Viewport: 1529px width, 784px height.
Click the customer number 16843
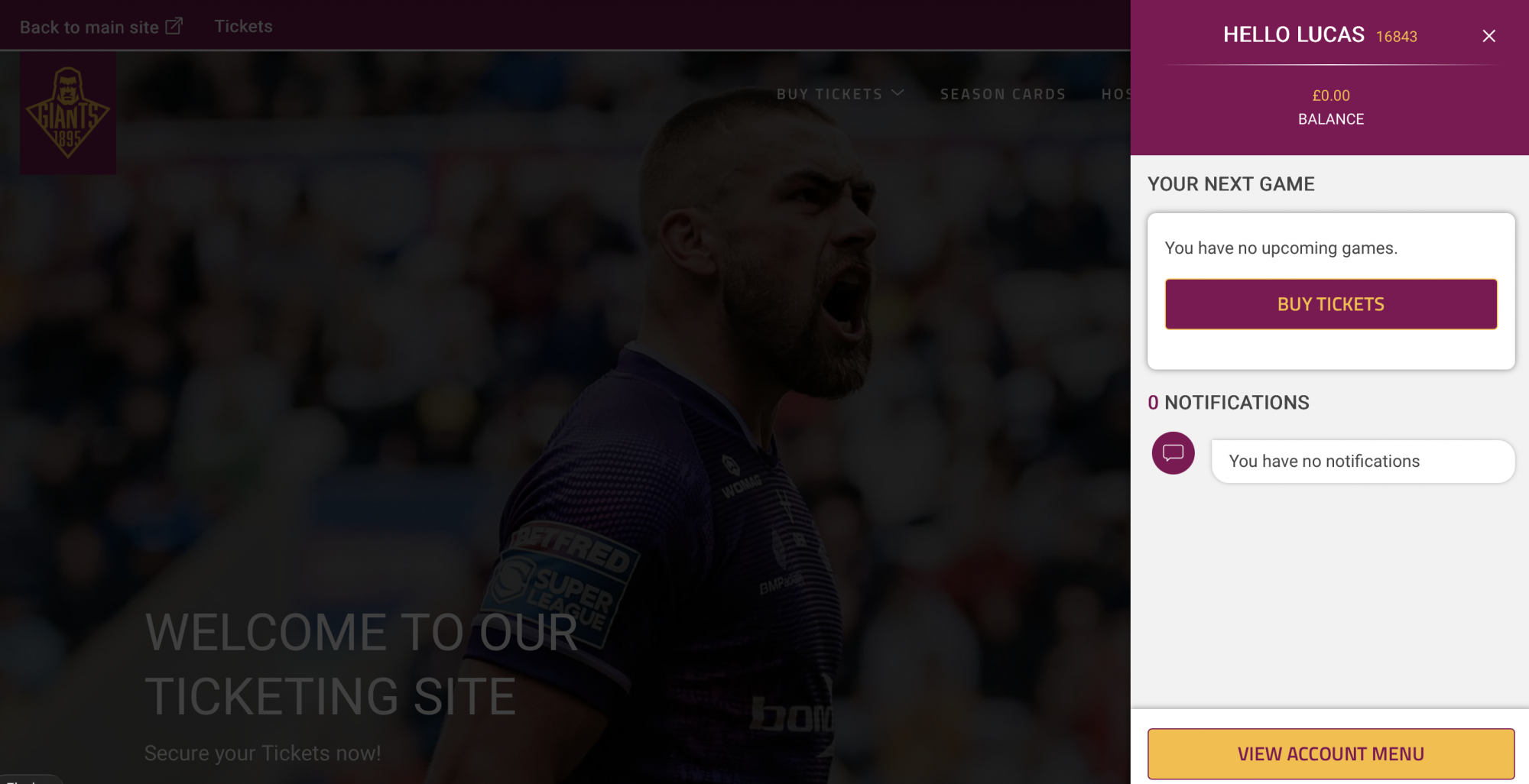pos(1397,37)
